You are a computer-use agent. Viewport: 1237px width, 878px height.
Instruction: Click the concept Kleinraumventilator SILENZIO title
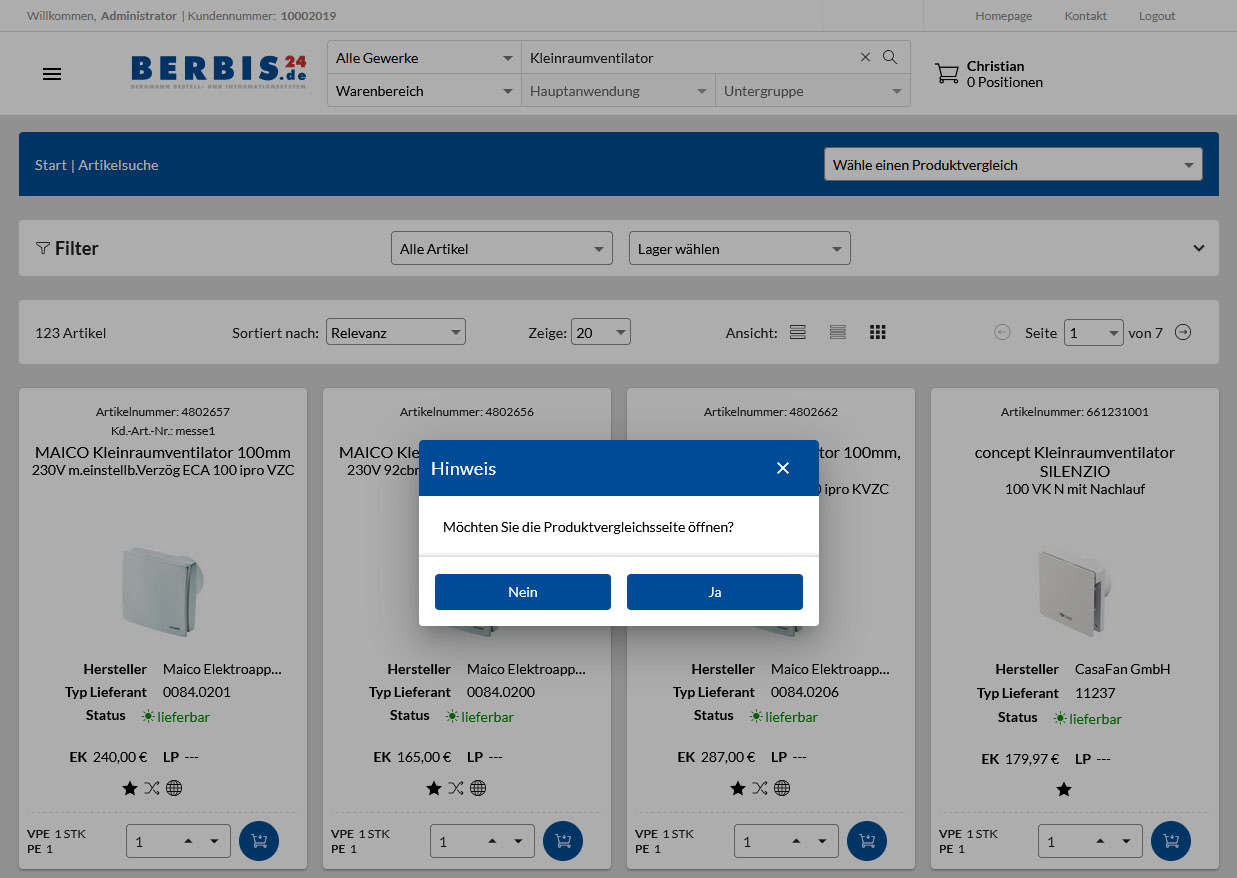(x=1075, y=461)
